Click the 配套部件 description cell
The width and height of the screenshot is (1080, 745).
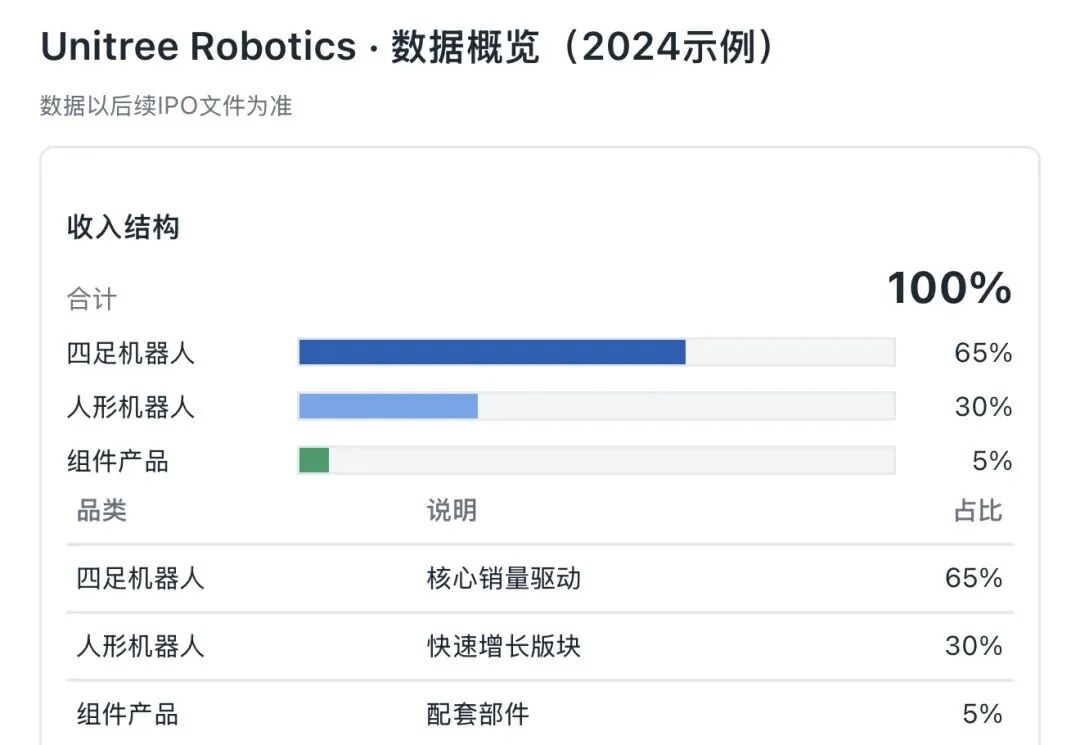pos(478,714)
